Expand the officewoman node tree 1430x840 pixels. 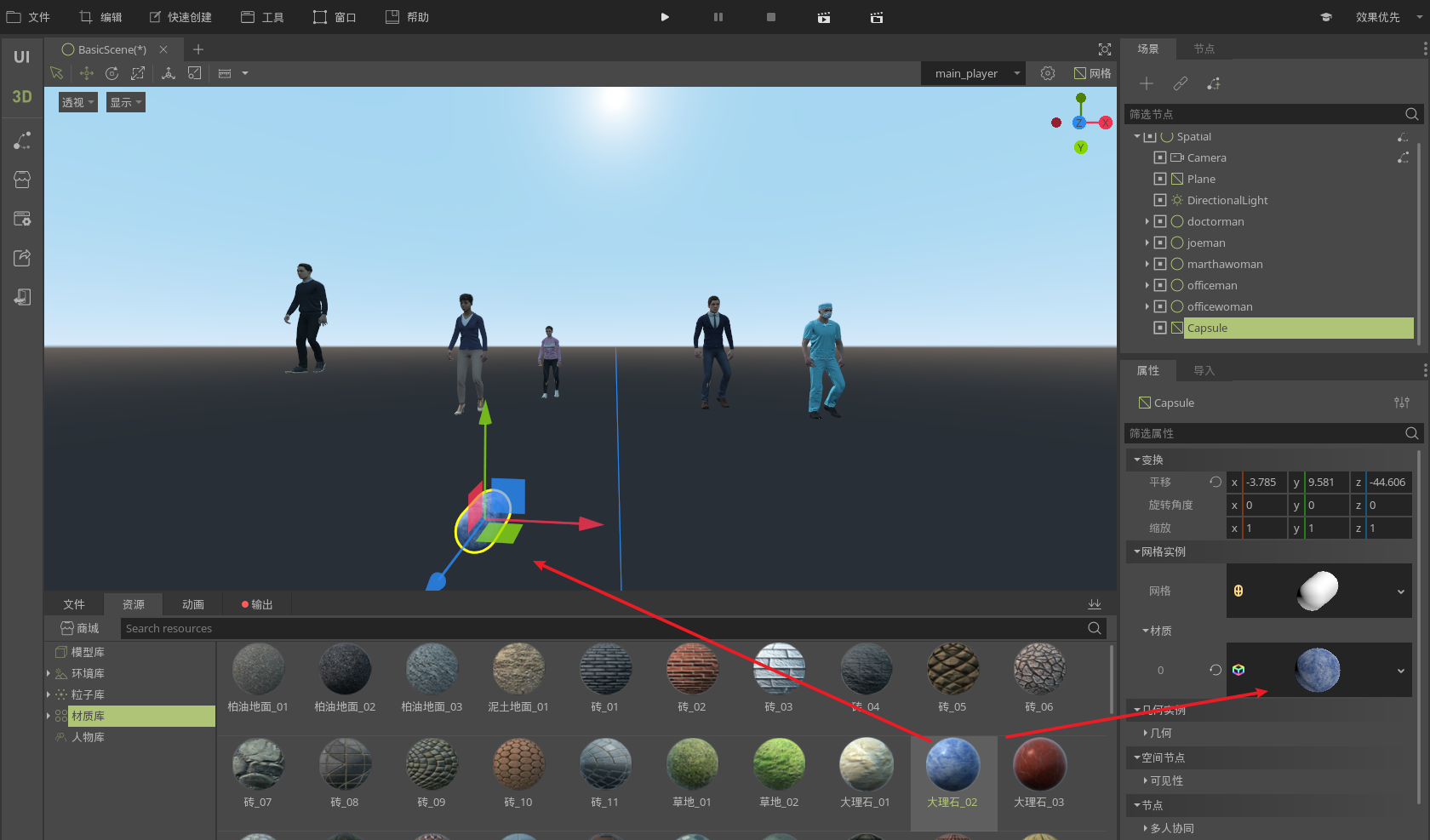click(x=1147, y=306)
